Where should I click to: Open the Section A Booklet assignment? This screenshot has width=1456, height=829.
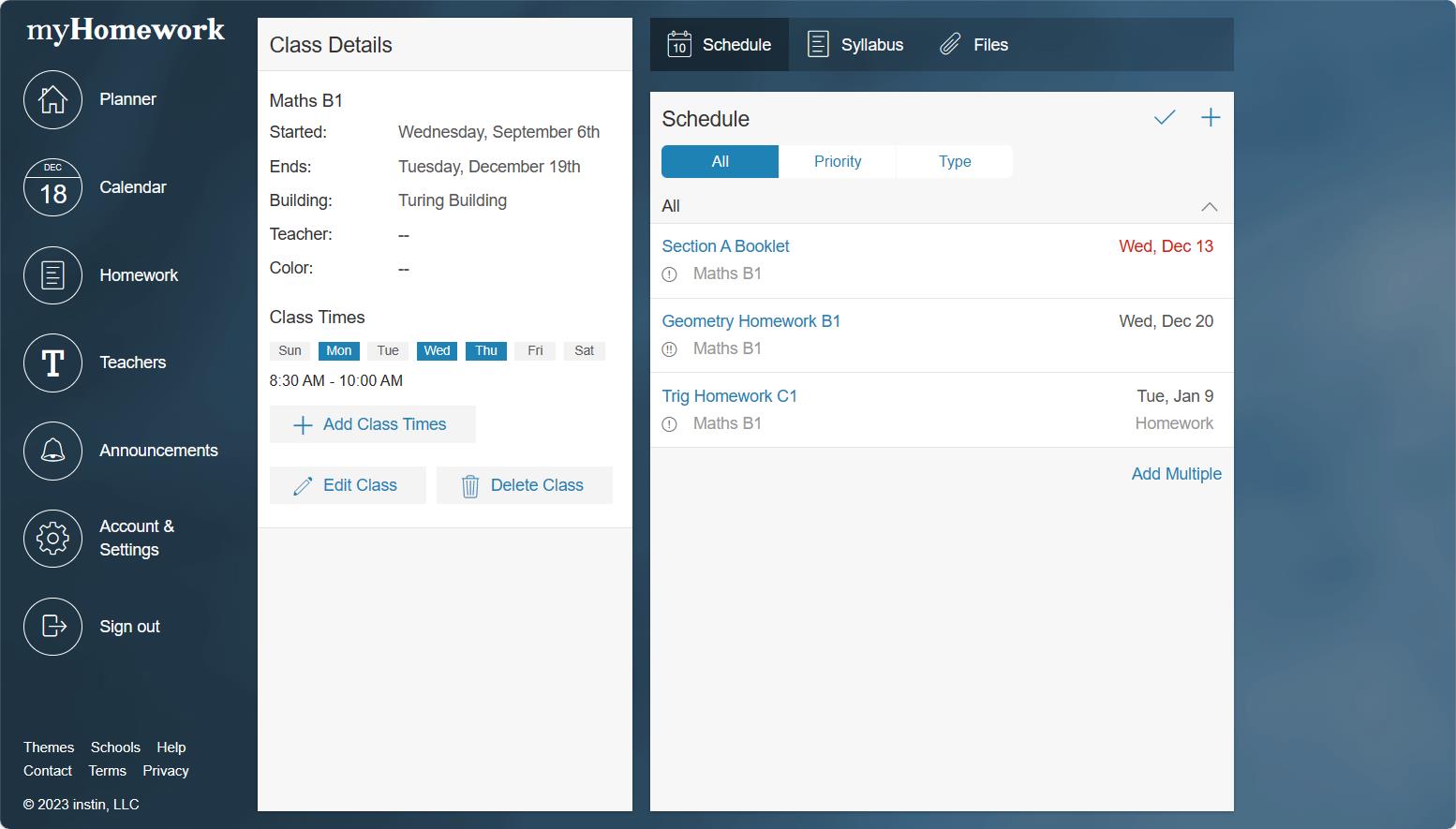[x=725, y=245]
